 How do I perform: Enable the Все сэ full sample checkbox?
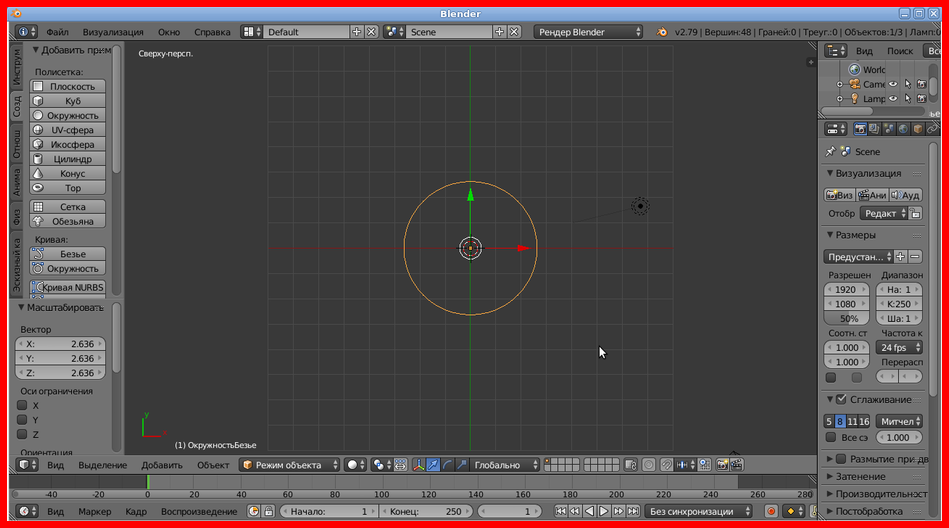point(831,437)
